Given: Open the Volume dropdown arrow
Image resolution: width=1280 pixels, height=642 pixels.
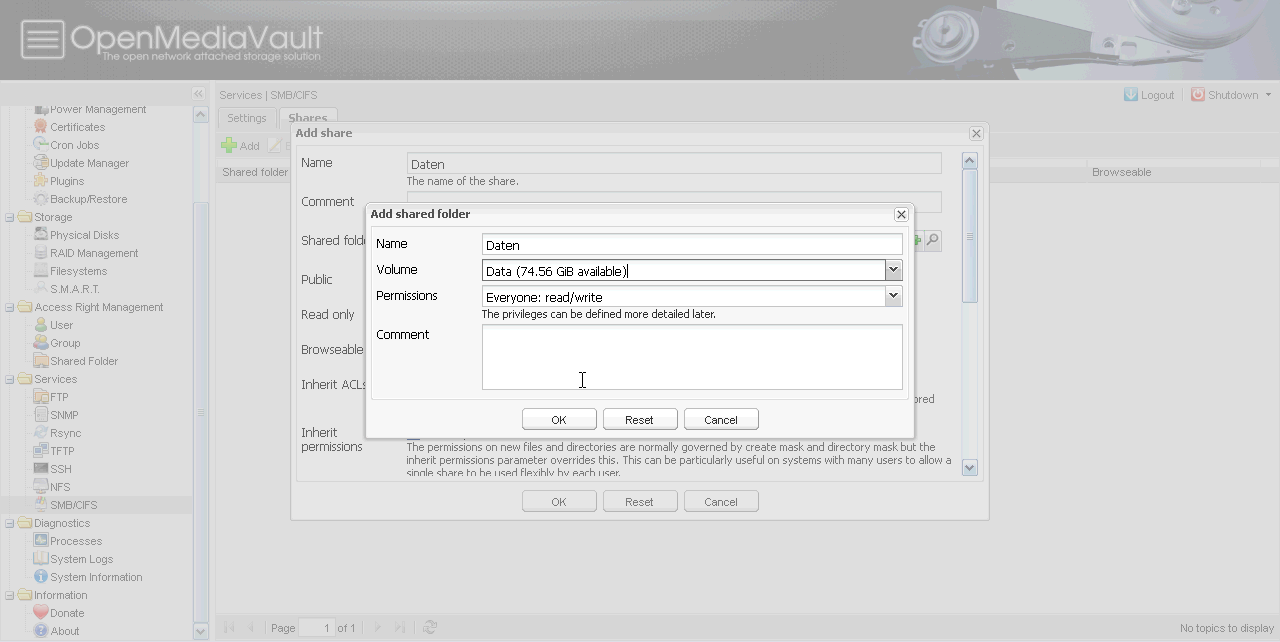Looking at the screenshot, I should [x=893, y=271].
